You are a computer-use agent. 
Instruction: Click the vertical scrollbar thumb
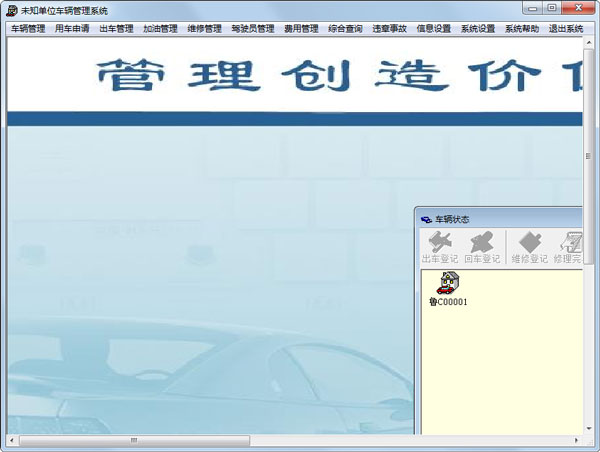[589, 156]
